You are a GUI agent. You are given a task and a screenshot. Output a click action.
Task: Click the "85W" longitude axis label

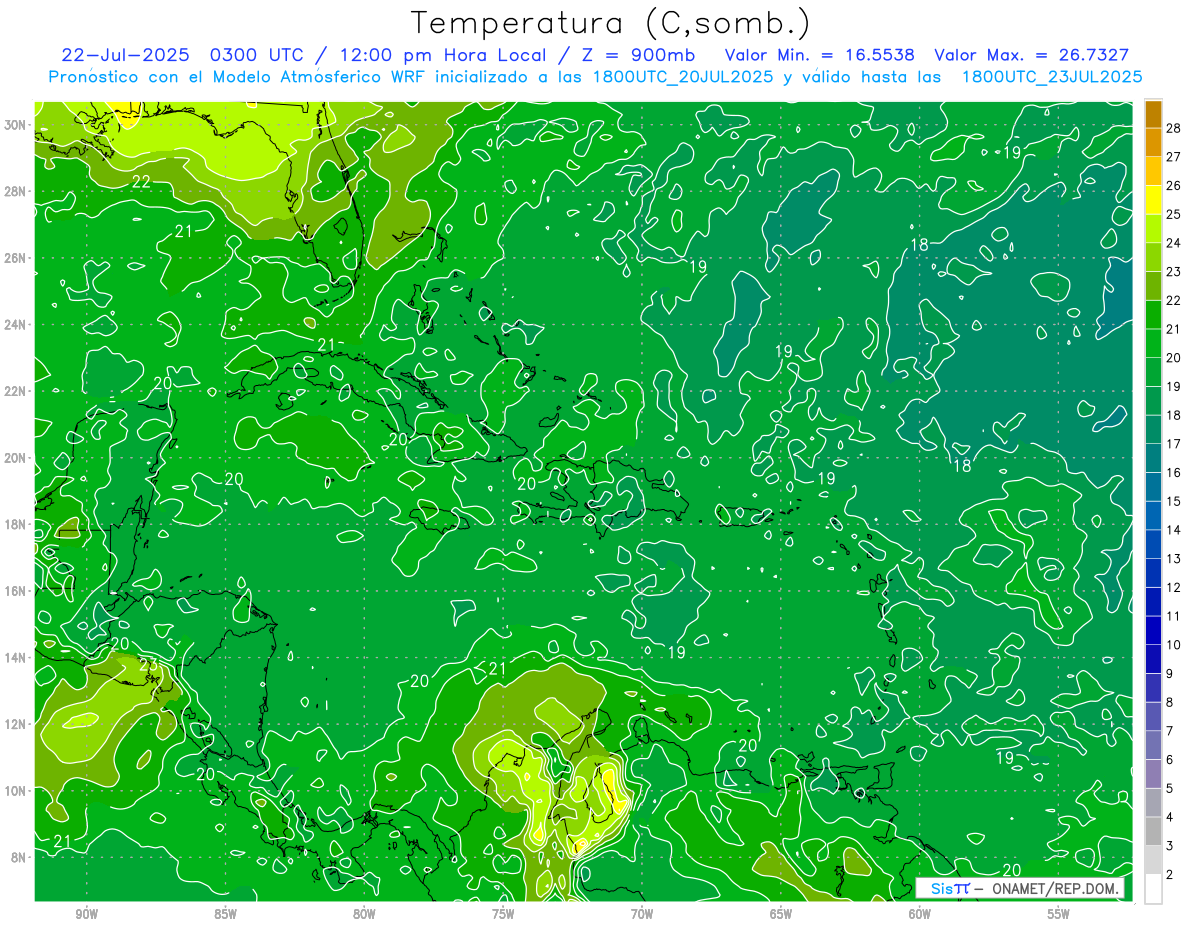click(225, 914)
